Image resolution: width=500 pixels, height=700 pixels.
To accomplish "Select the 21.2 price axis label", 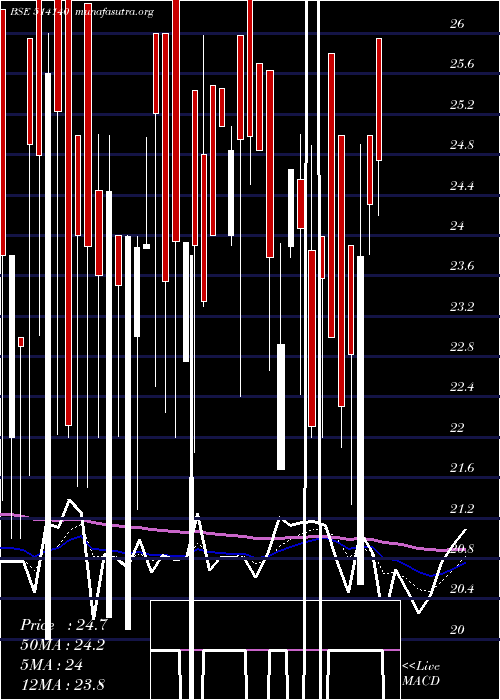I will click(x=462, y=508).
